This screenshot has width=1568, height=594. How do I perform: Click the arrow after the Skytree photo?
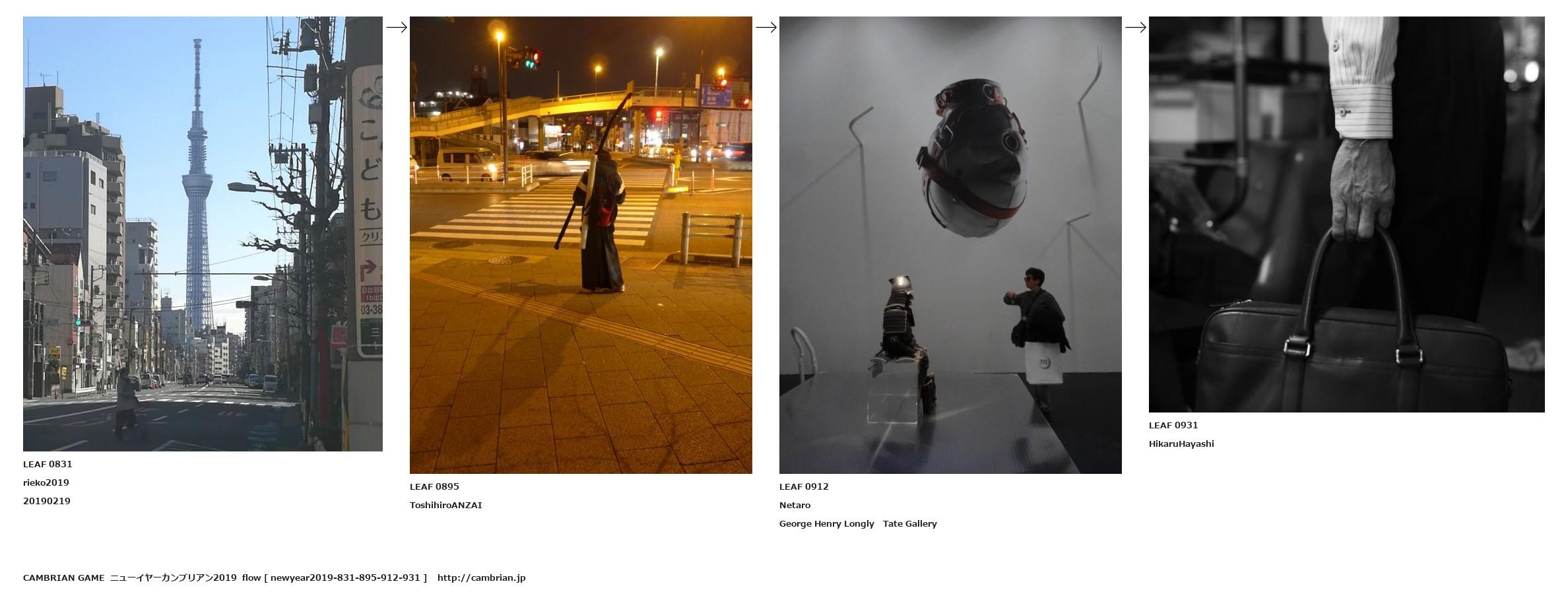tap(397, 28)
